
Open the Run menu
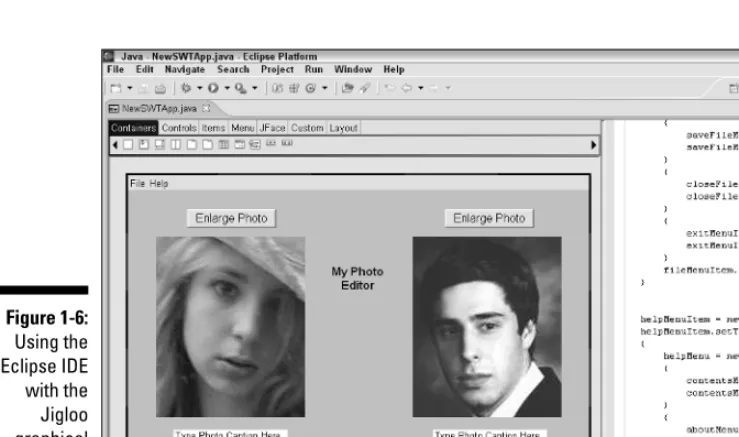(x=314, y=70)
